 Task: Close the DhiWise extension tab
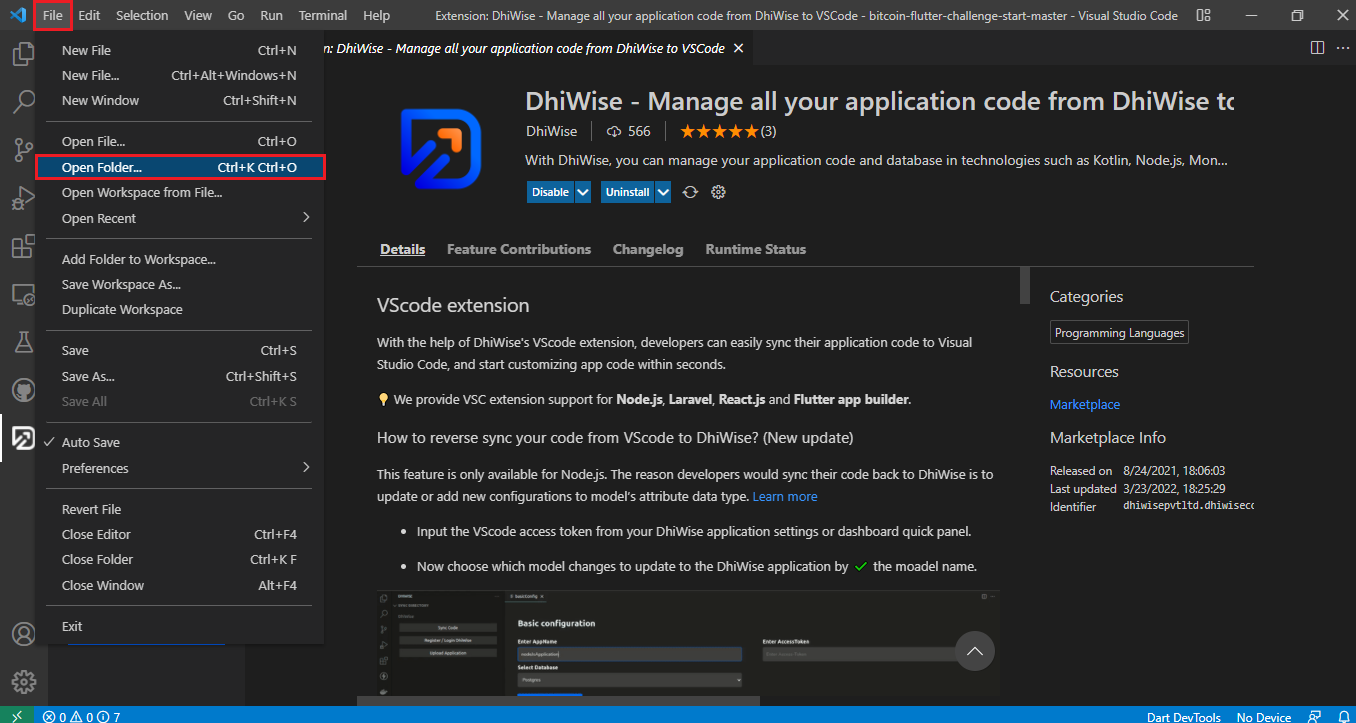738,48
